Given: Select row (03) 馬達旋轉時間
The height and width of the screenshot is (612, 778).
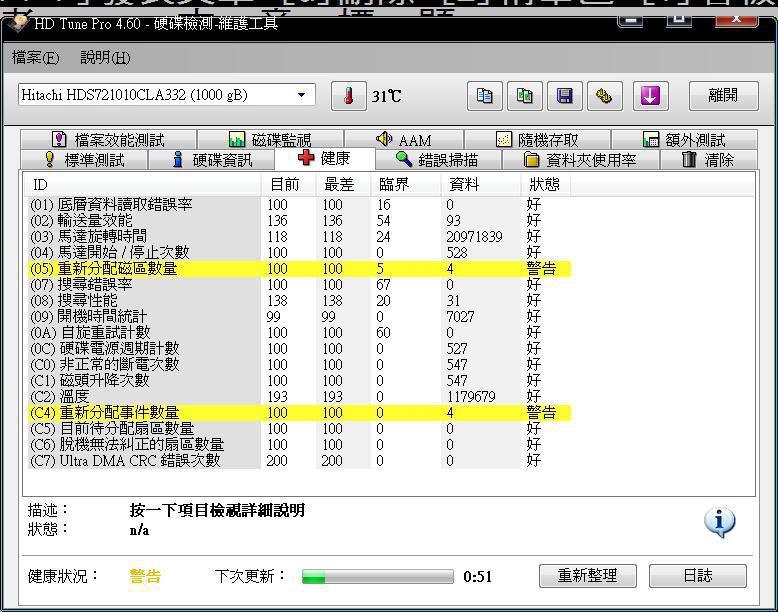Looking at the screenshot, I should pos(299,236).
